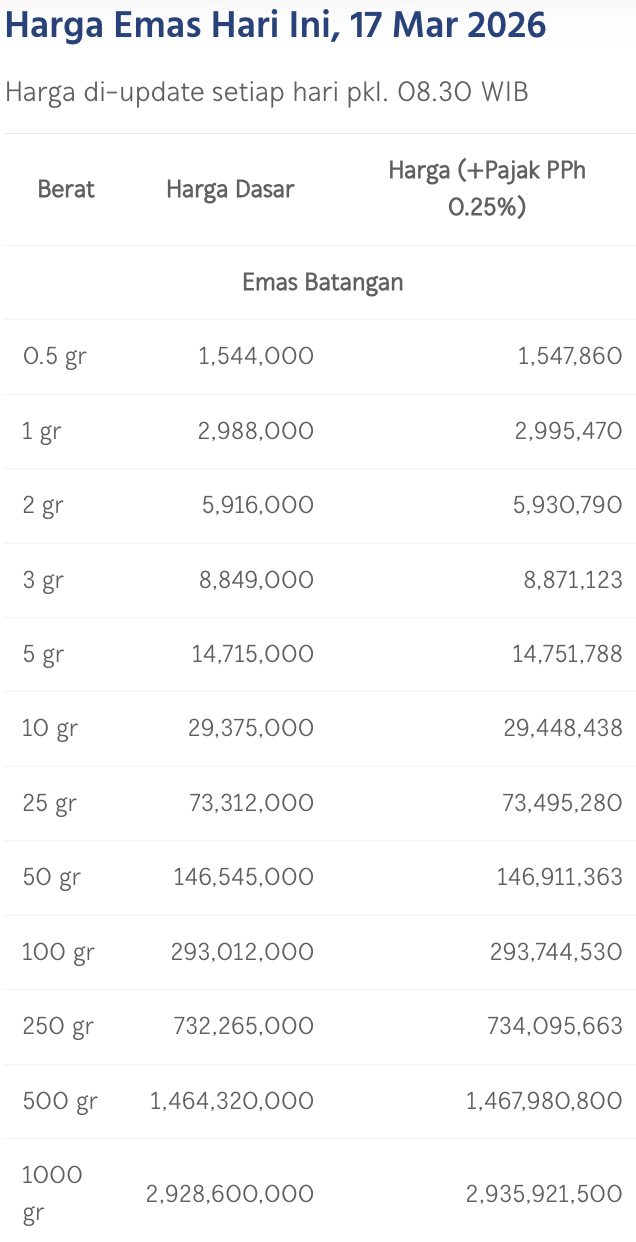Click taxed price 1,547,860 for 0.5 gr
Screen dimensions: 636x1242
[x=570, y=356]
